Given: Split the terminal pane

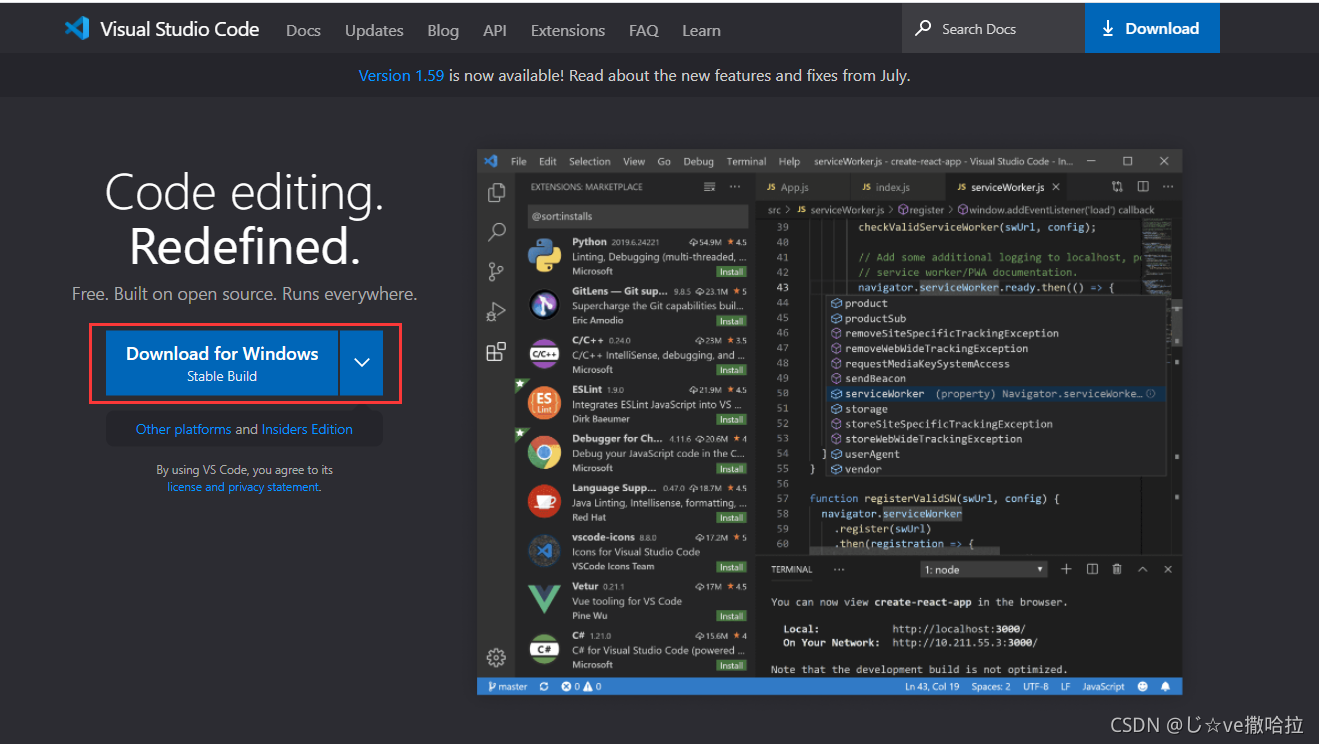Looking at the screenshot, I should [x=1092, y=569].
